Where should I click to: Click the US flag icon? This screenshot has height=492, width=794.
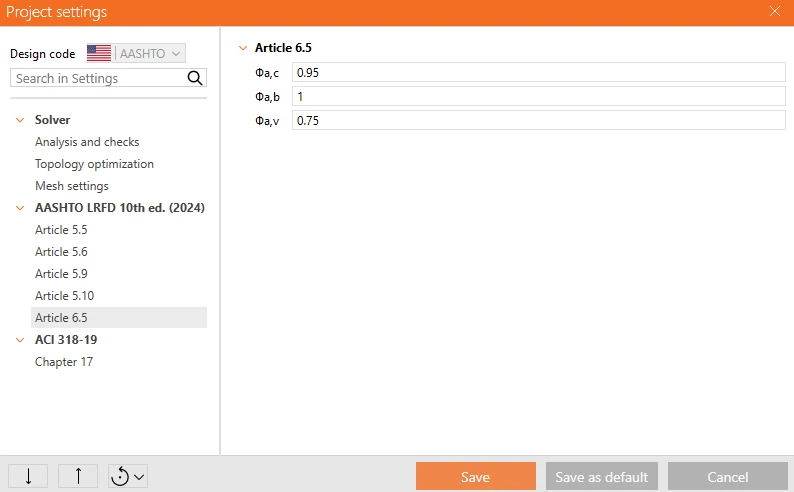click(x=99, y=53)
